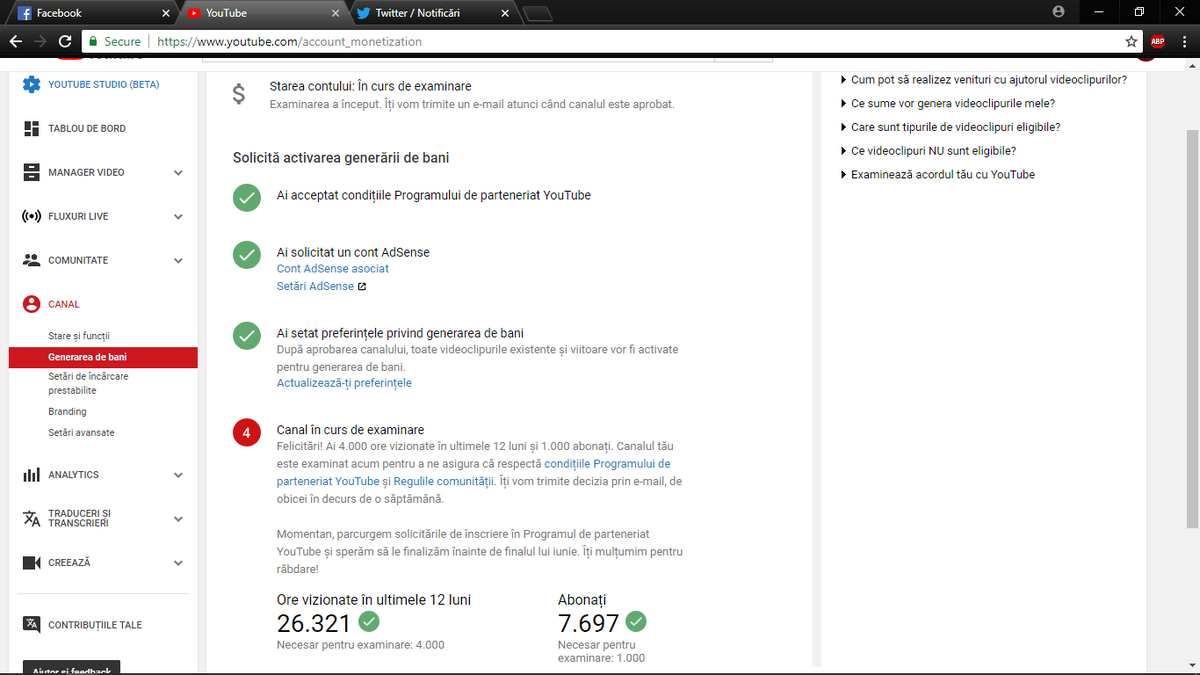Close the Facebook tab
Screen dimensions: 1200x675
[x=165, y=14]
